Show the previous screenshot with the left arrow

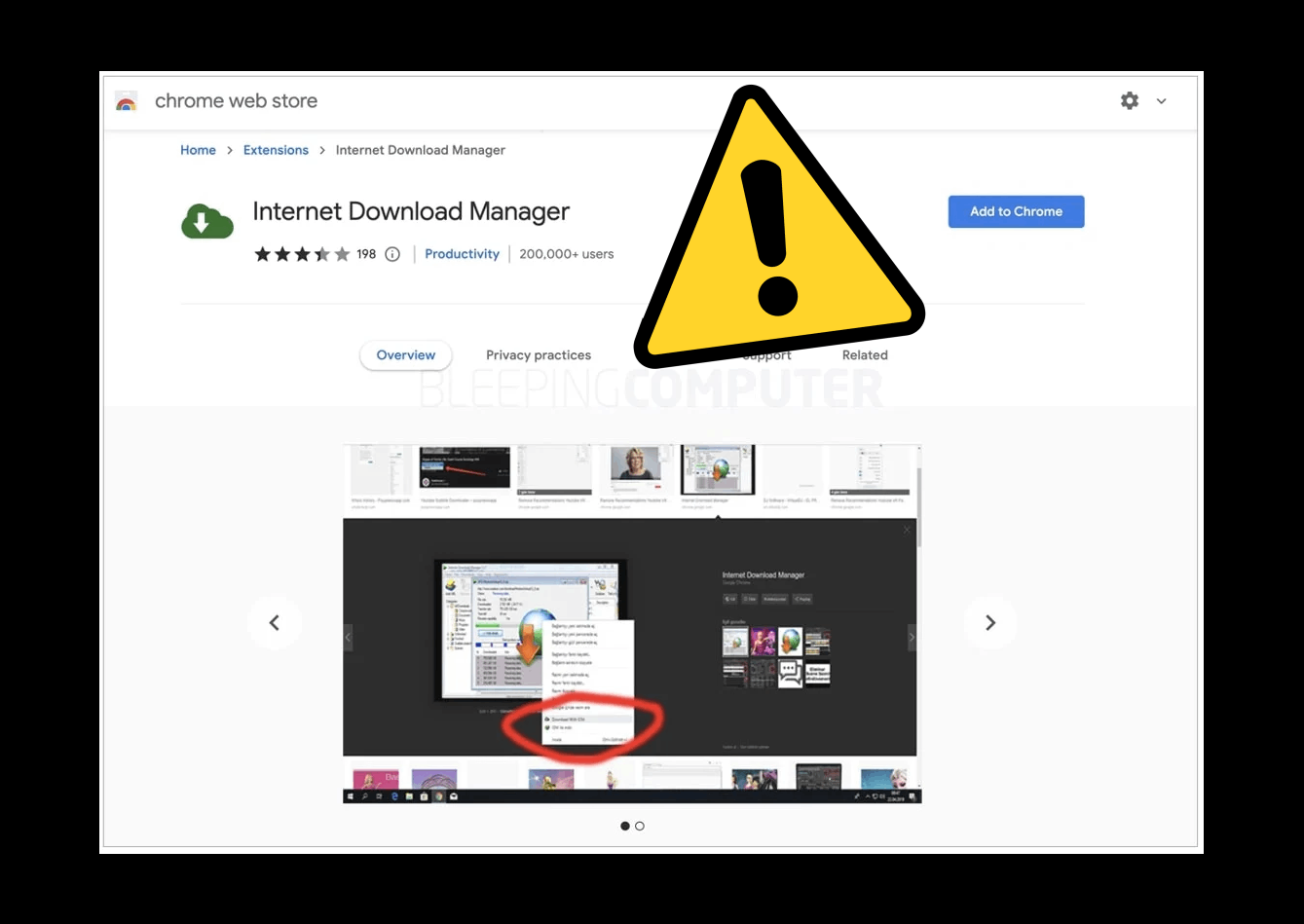pyautogui.click(x=275, y=622)
